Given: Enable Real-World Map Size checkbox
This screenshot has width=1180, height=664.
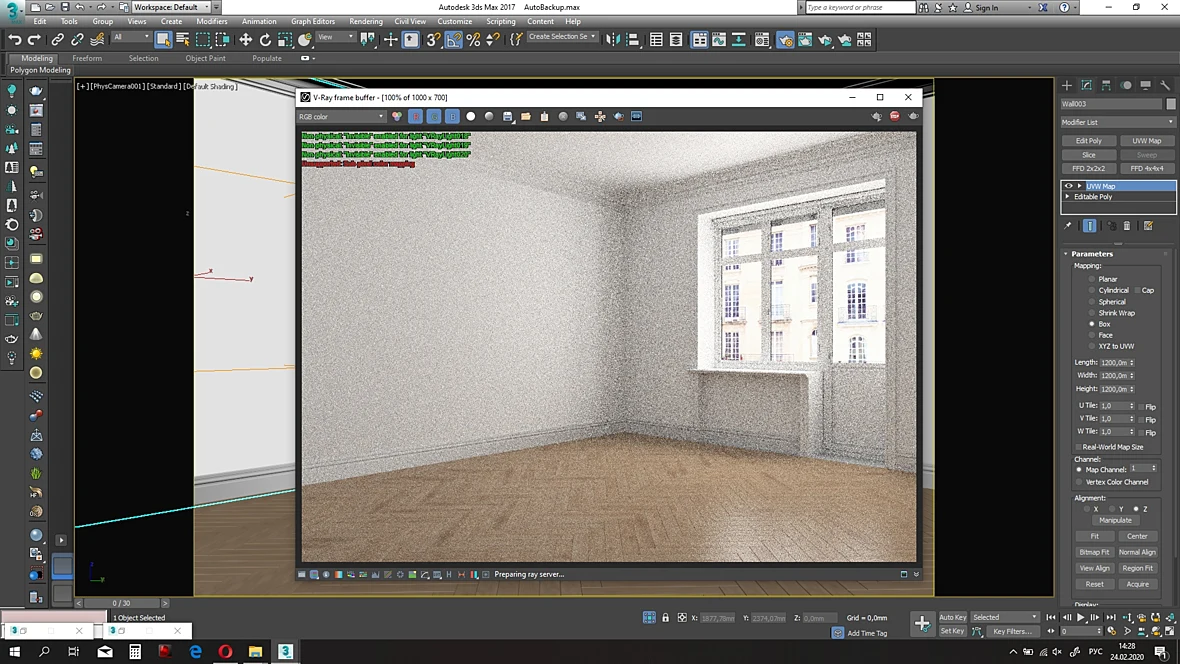Looking at the screenshot, I should (x=1078, y=447).
